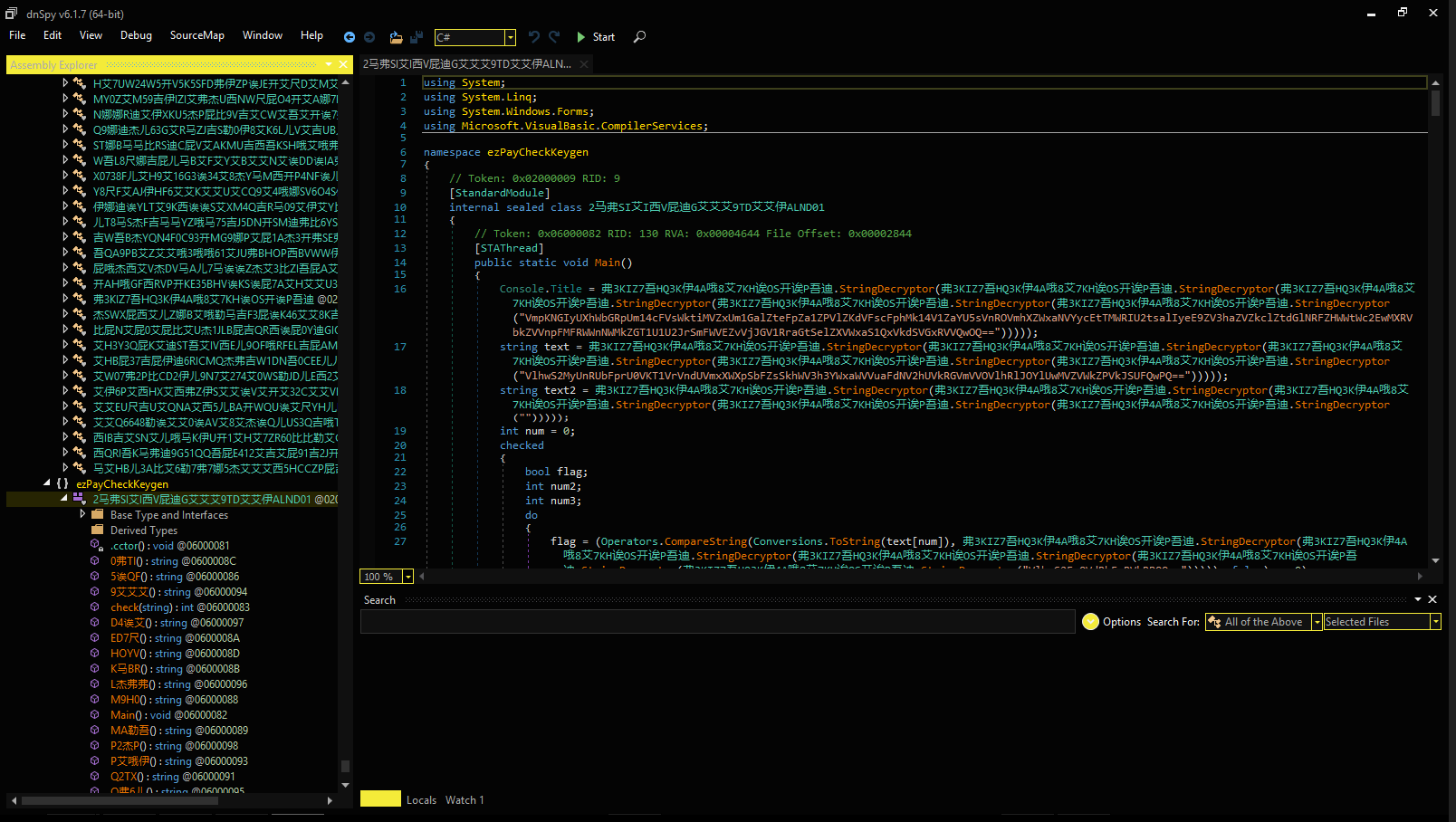Close the Assembly Explorer panel
This screenshot has width=1456, height=822.
[343, 64]
